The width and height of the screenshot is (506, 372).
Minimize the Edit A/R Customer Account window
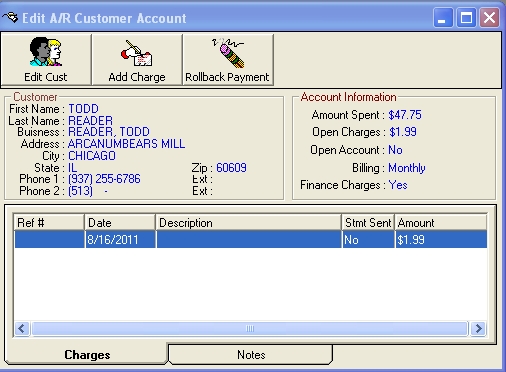(443, 18)
